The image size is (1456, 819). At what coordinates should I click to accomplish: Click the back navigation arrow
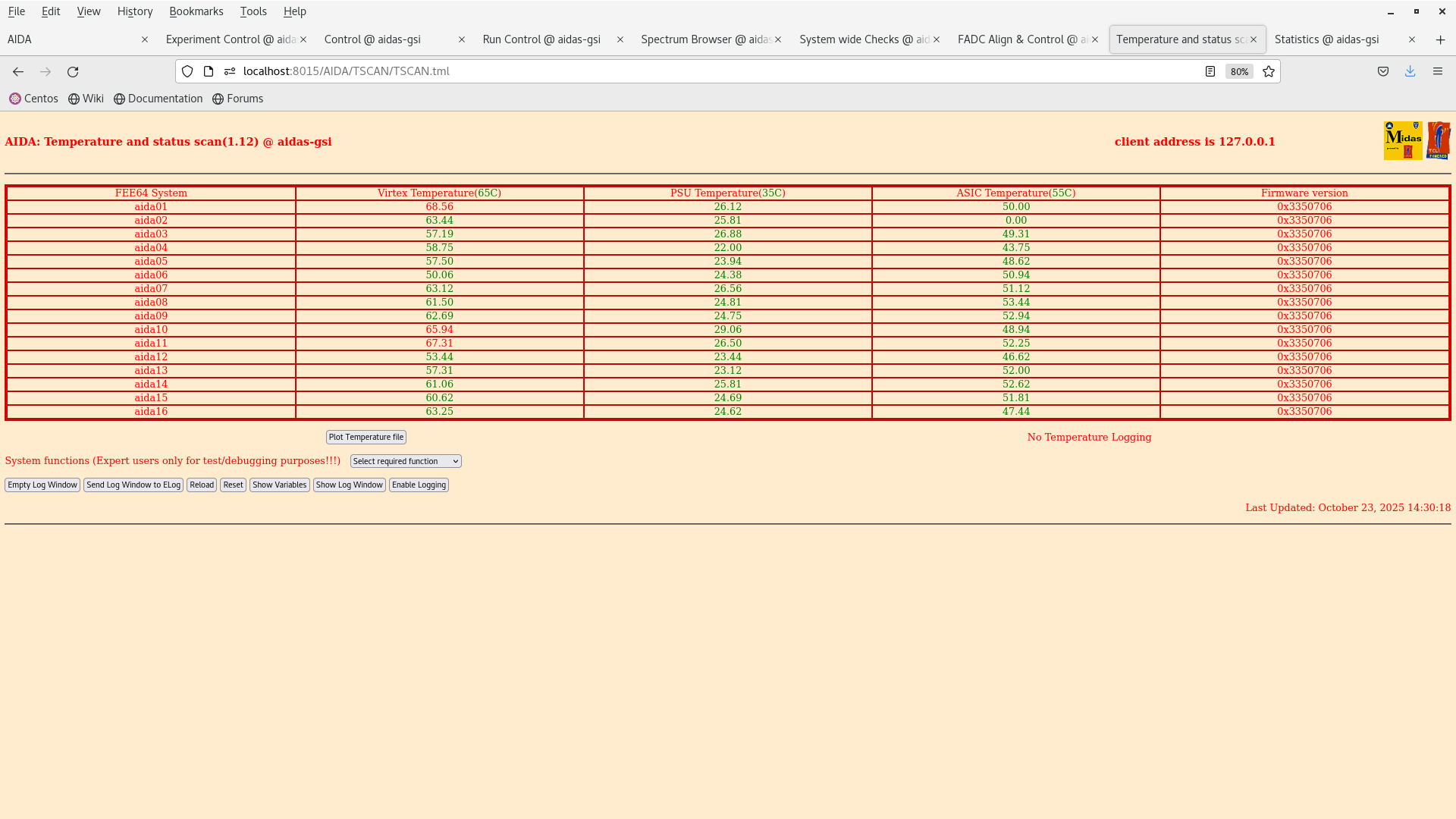tap(17, 71)
